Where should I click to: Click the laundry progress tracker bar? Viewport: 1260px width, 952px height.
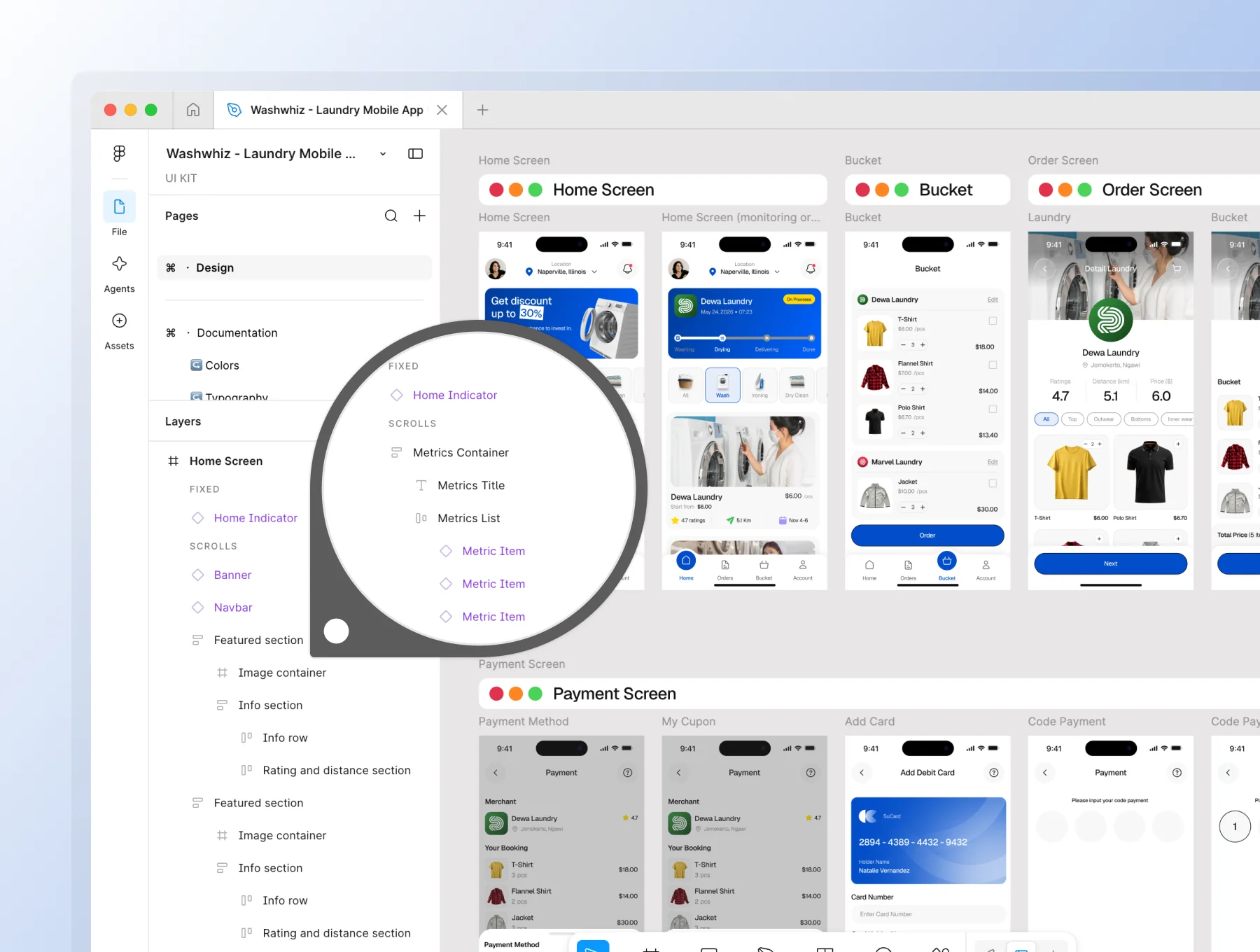(744, 338)
